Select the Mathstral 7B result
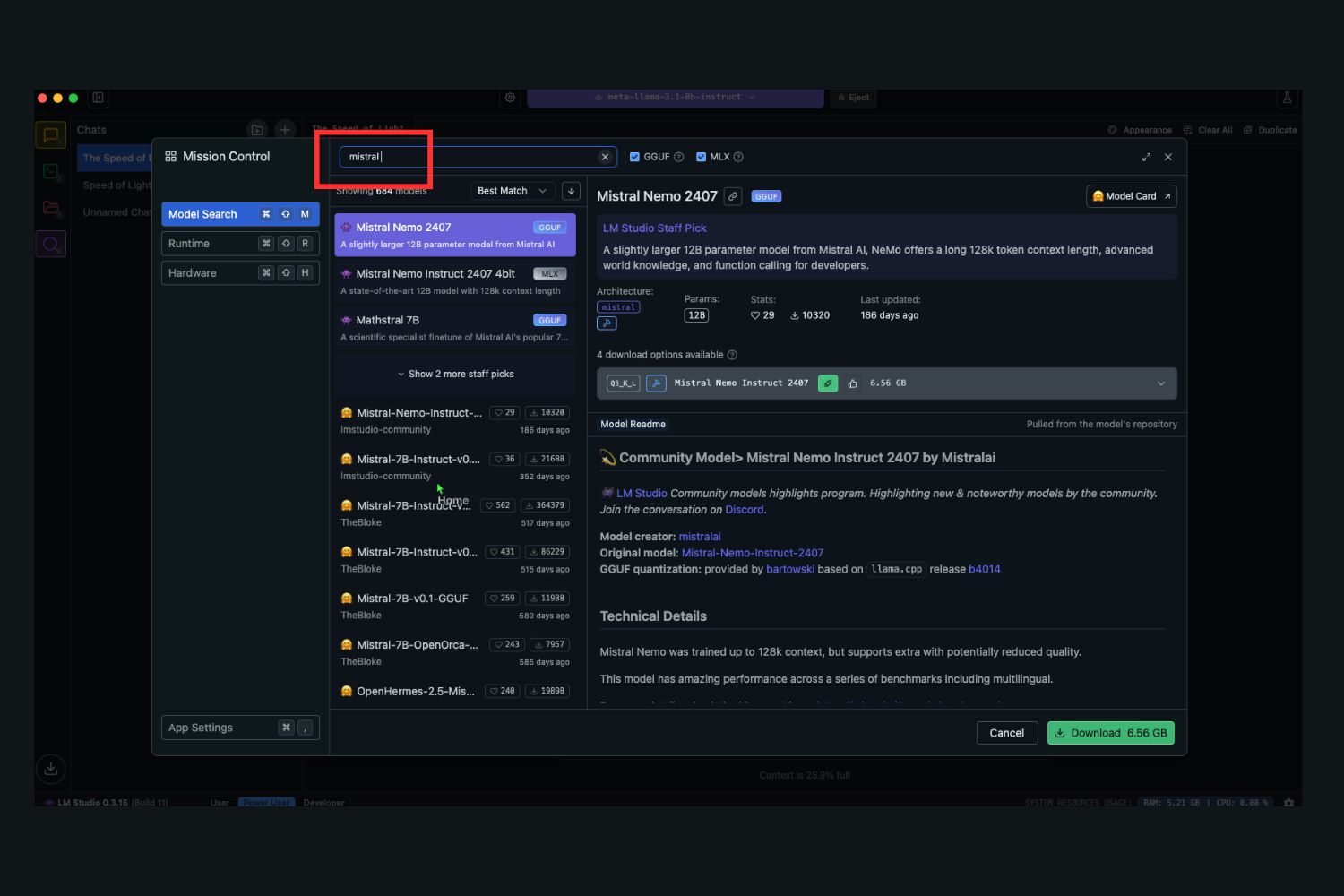This screenshot has width=1344, height=896. pyautogui.click(x=455, y=328)
